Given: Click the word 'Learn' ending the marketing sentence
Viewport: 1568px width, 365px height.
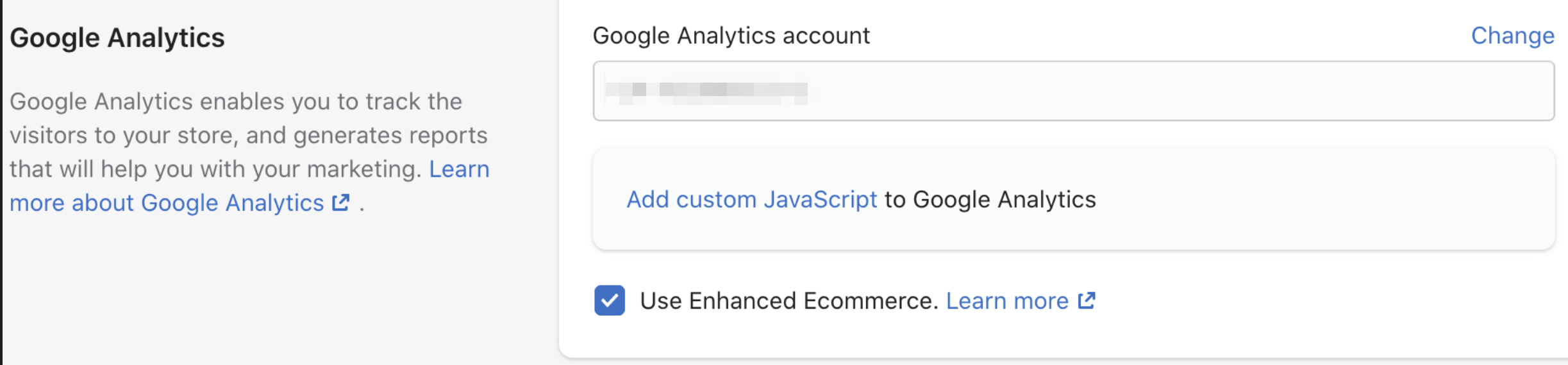Looking at the screenshot, I should coord(459,170).
